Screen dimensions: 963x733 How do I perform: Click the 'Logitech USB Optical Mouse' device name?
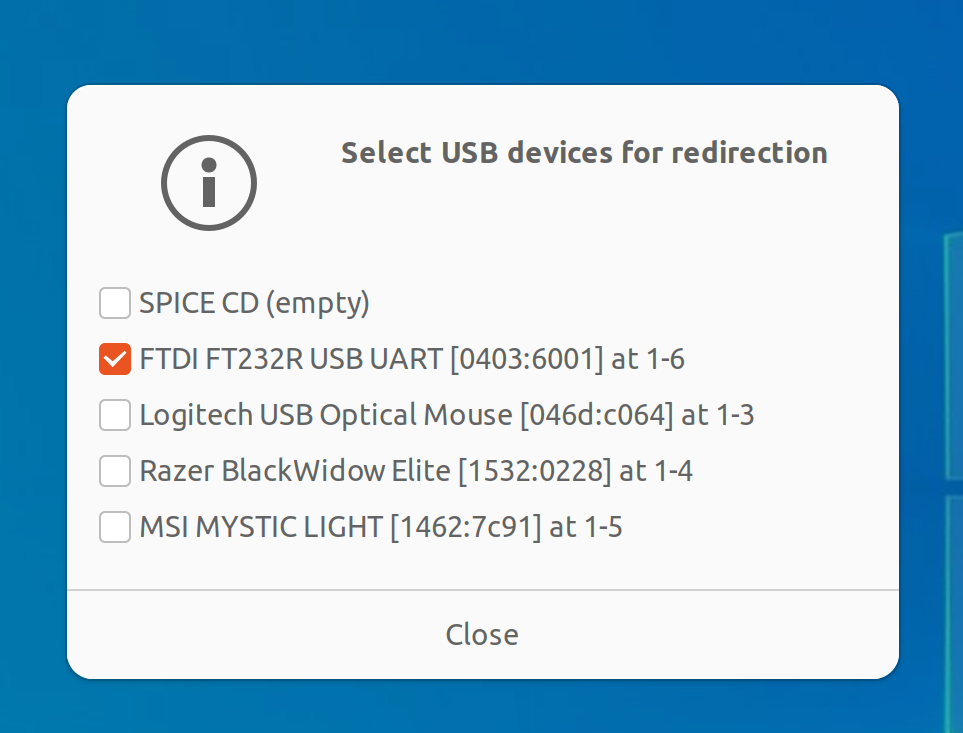(x=325, y=414)
